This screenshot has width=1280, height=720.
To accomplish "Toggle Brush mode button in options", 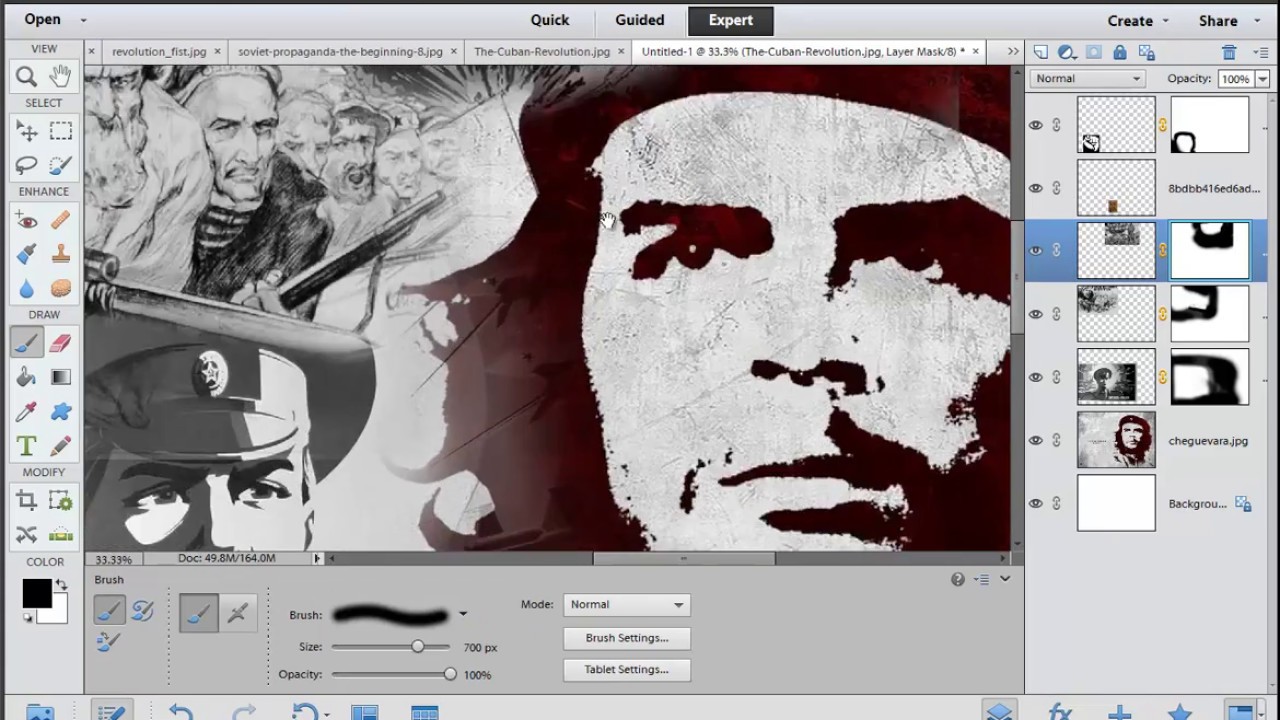I will point(199,613).
